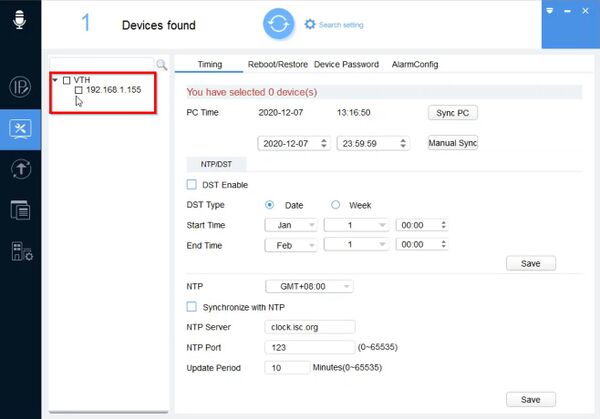
Task: Switch to the Device Password tab
Action: [x=346, y=64]
